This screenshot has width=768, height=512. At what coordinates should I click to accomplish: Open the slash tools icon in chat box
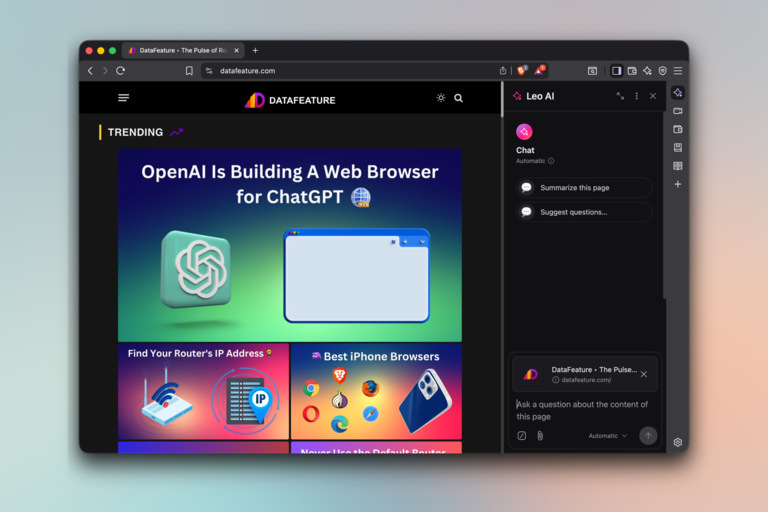(x=522, y=436)
